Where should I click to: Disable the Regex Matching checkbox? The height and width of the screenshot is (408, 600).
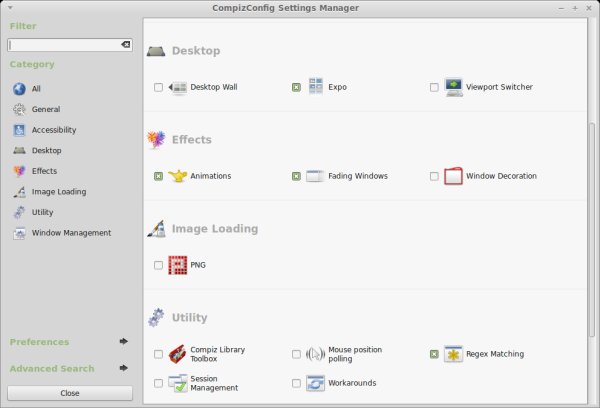pos(434,354)
